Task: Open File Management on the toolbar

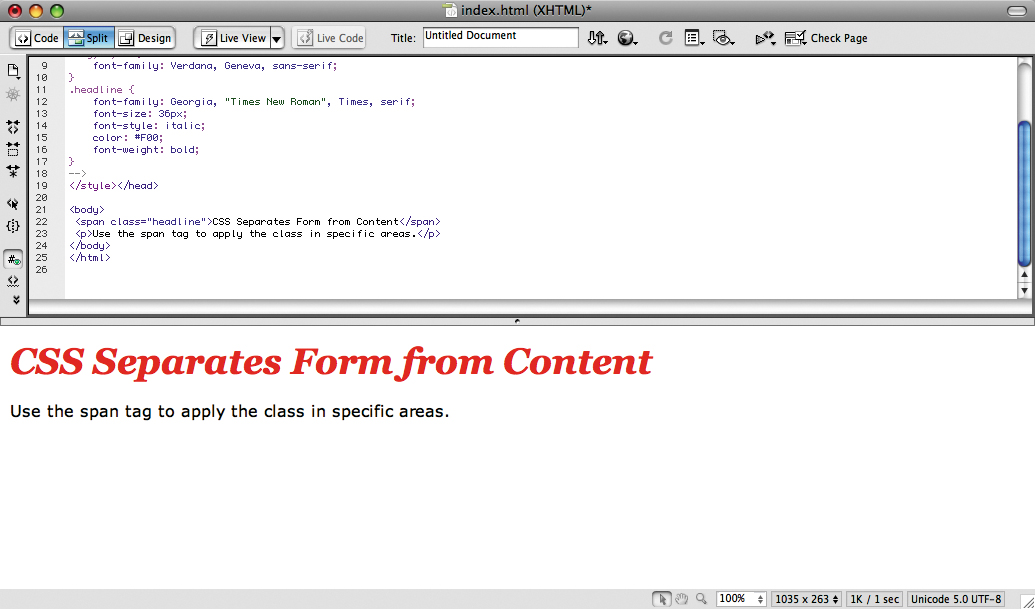Action: pyautogui.click(x=598, y=38)
